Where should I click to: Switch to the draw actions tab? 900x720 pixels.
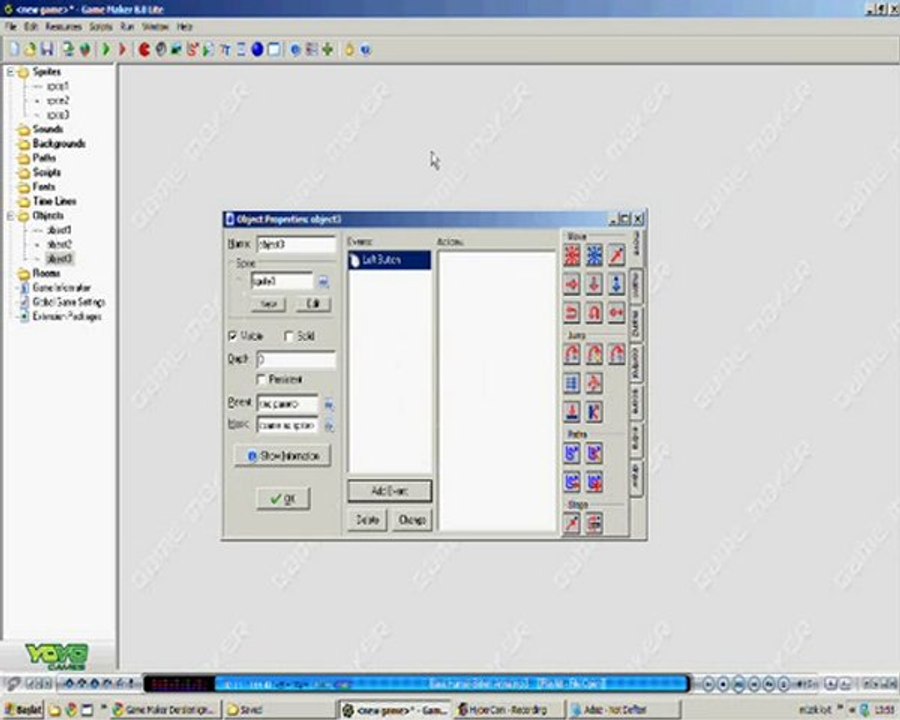click(x=636, y=479)
